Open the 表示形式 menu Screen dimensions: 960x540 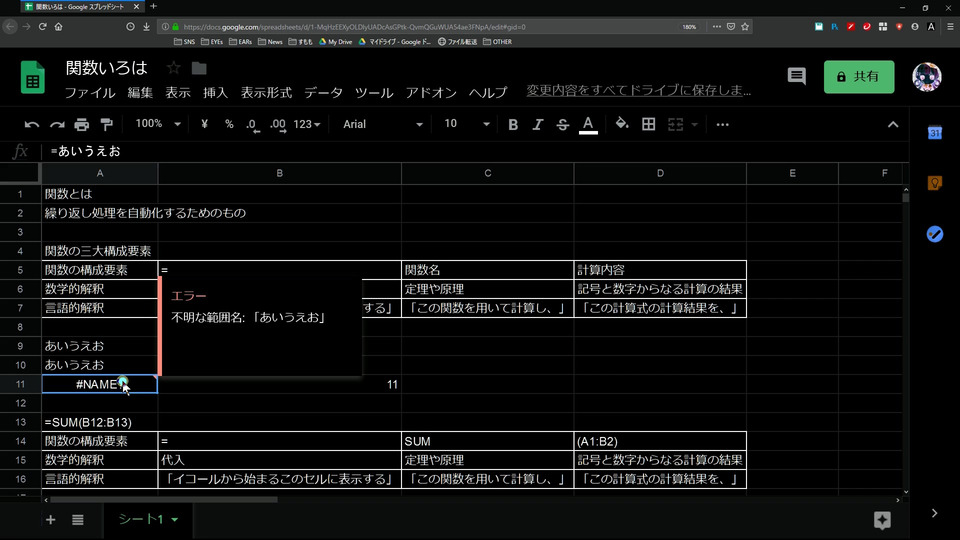coord(266,93)
